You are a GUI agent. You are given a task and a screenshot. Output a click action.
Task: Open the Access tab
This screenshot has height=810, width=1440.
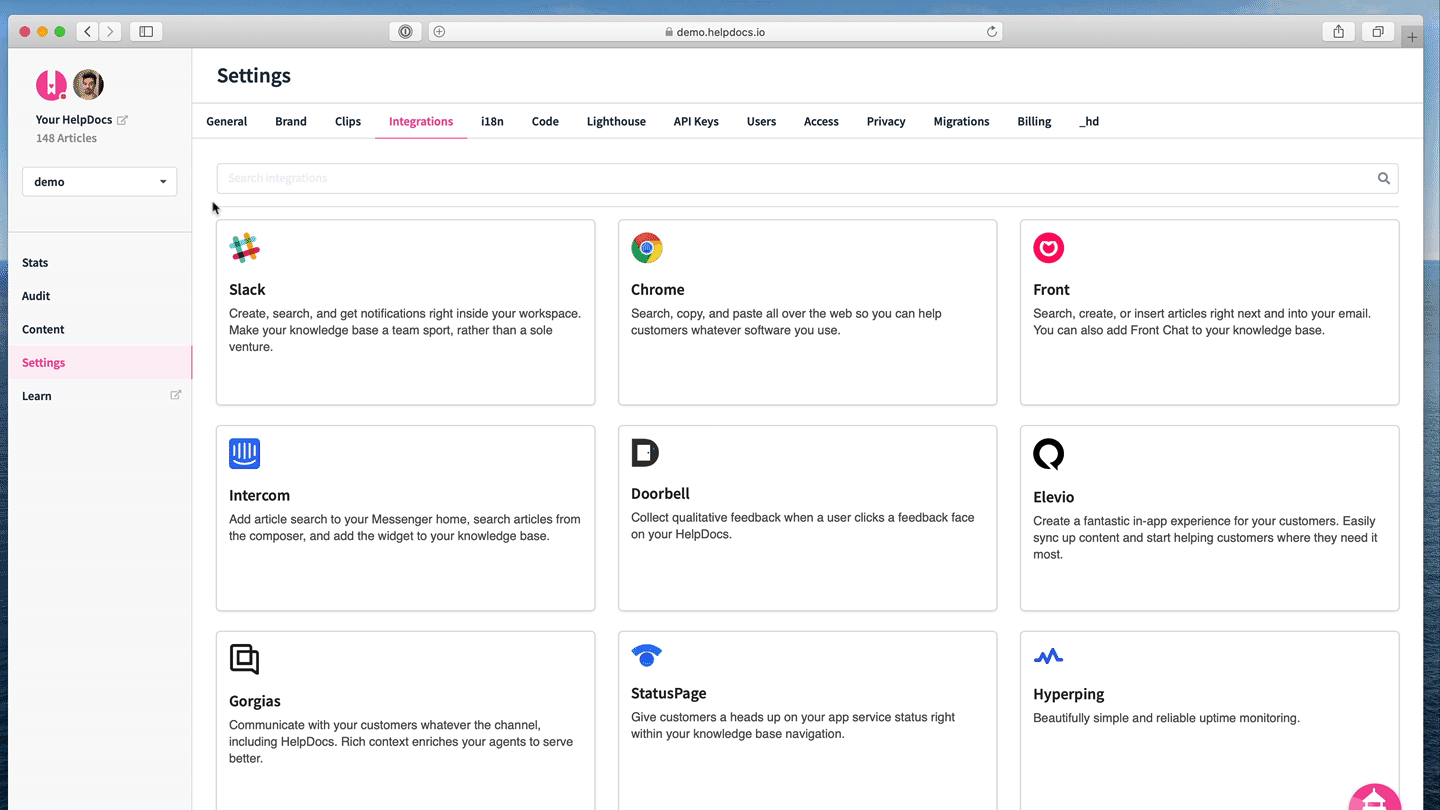click(x=821, y=121)
